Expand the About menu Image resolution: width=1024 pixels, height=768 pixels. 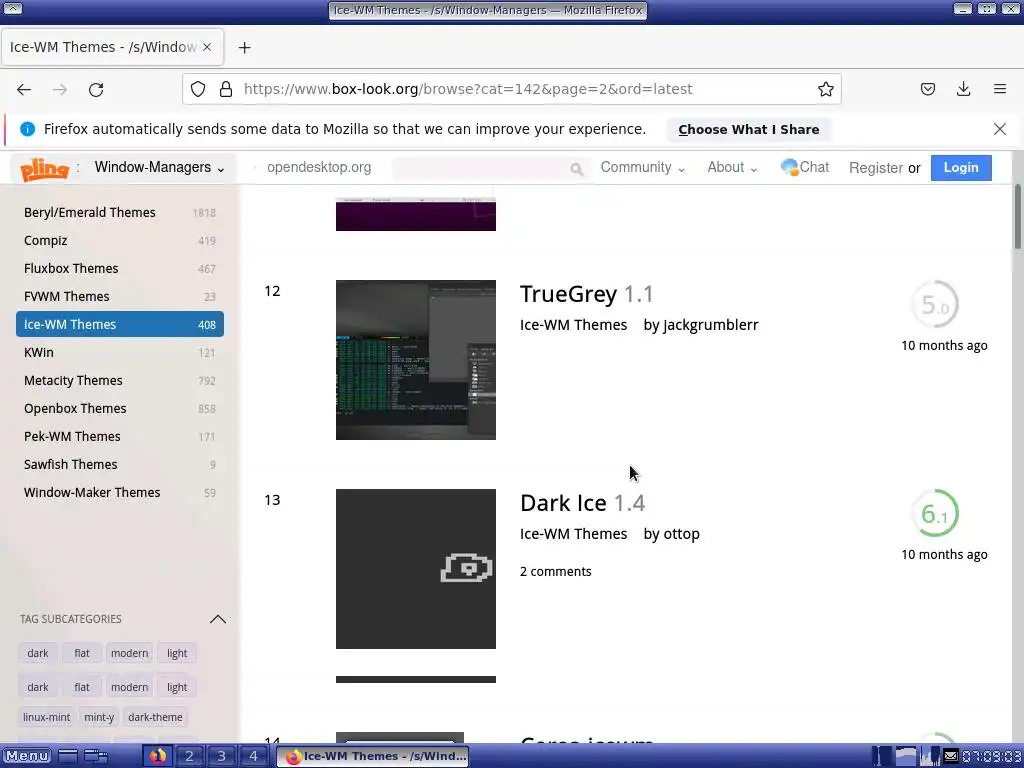(x=732, y=167)
